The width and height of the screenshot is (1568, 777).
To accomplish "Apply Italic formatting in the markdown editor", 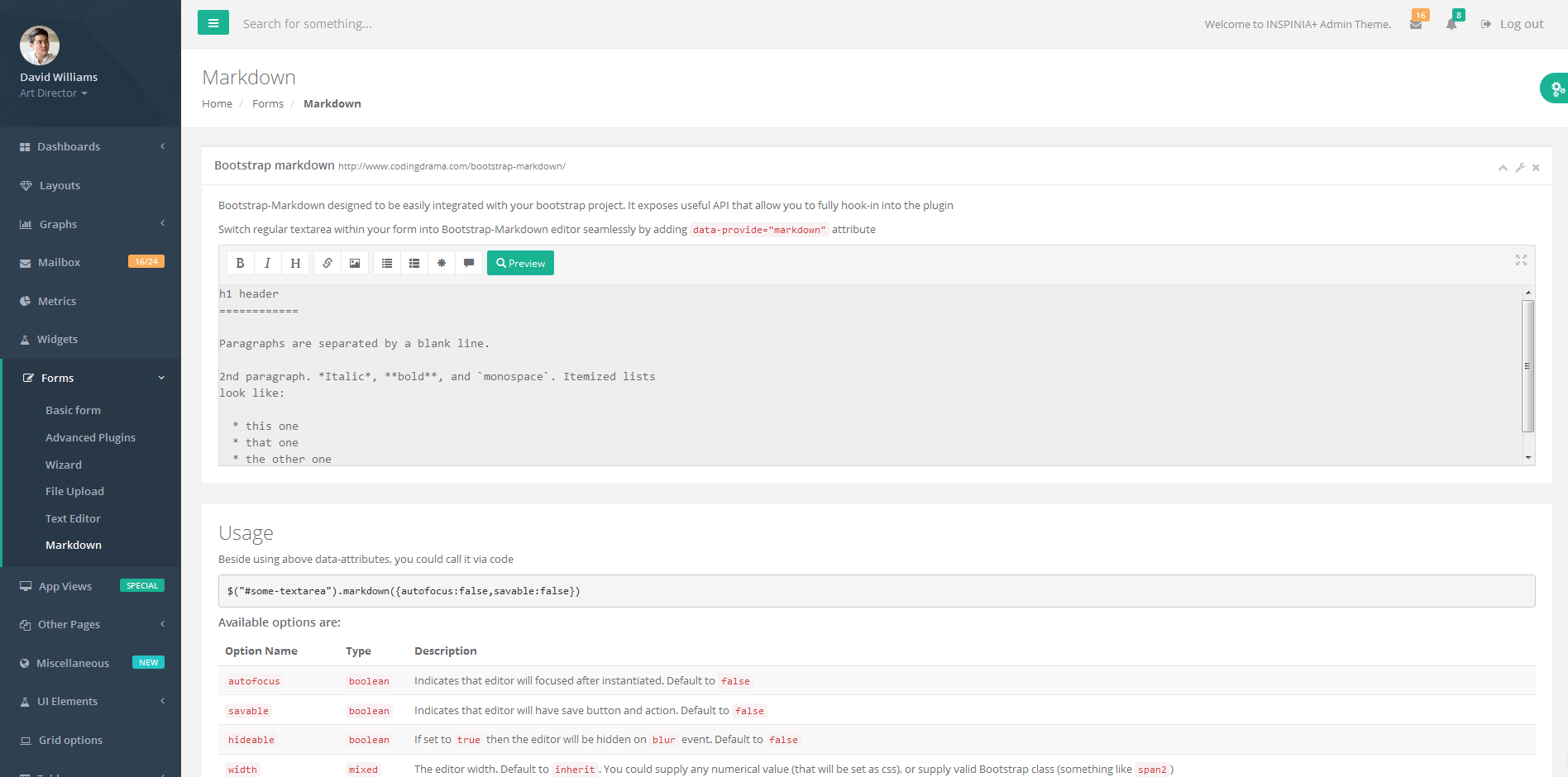I will coord(267,263).
